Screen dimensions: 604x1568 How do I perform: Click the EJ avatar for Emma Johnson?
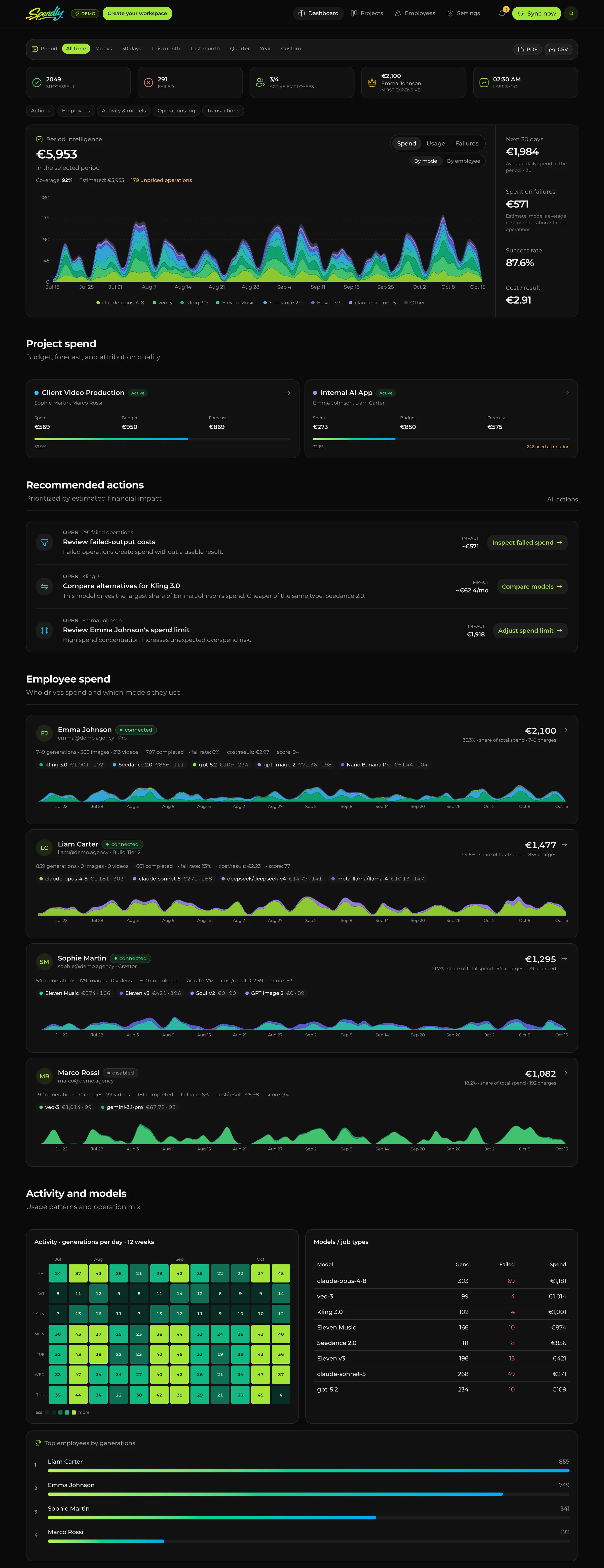click(45, 734)
